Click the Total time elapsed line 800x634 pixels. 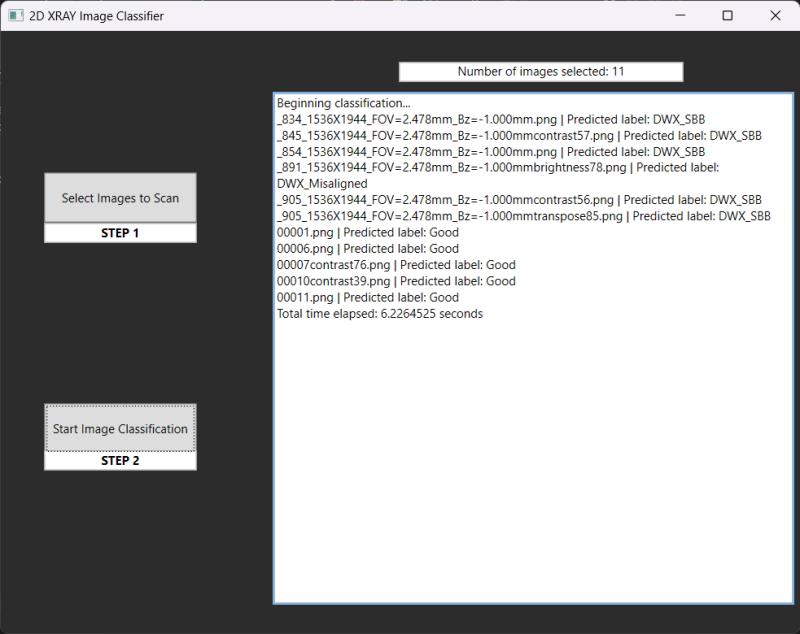379,313
